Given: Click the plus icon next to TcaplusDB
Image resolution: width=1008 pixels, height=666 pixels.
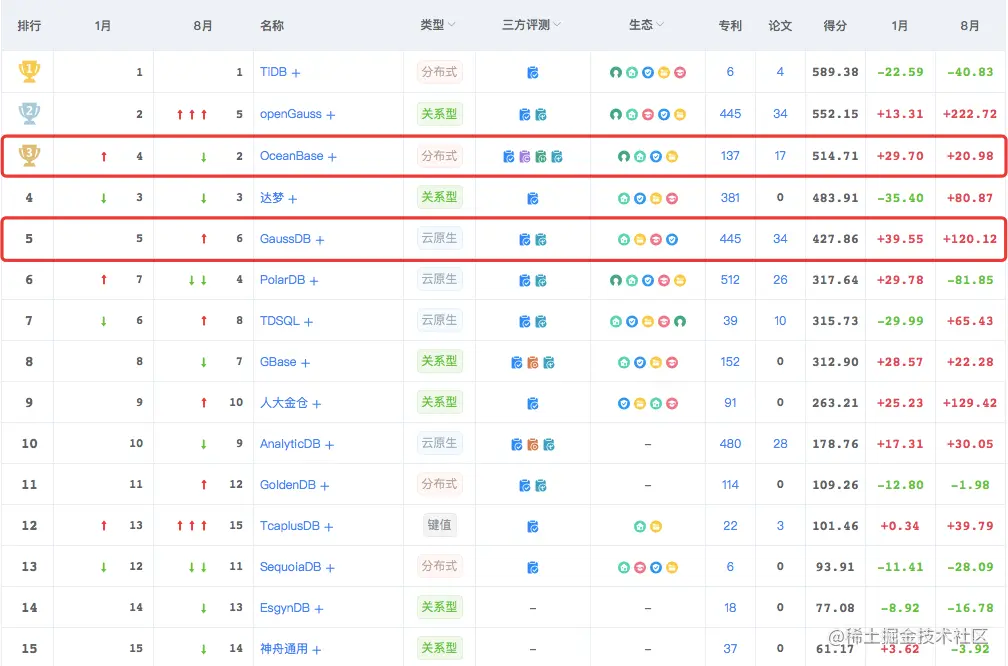Looking at the screenshot, I should tap(328, 527).
